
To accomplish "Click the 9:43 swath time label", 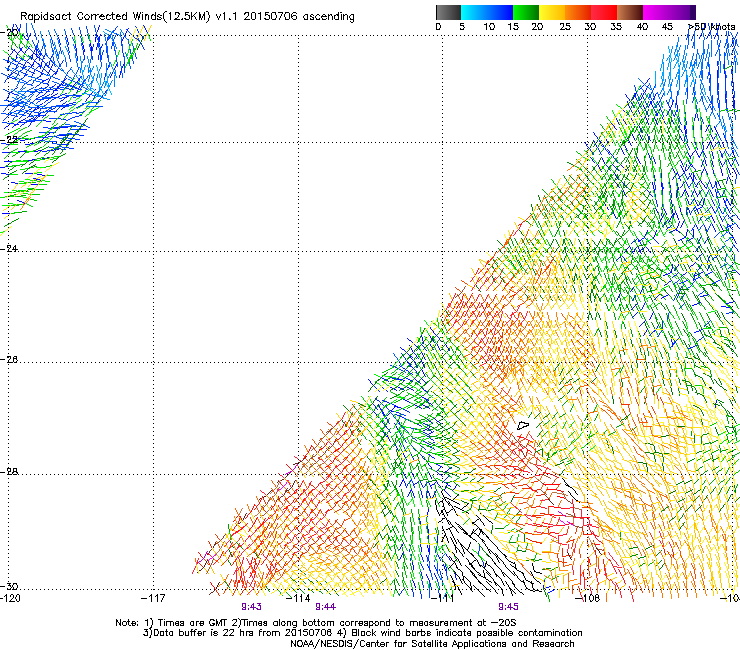I will coord(252,607).
